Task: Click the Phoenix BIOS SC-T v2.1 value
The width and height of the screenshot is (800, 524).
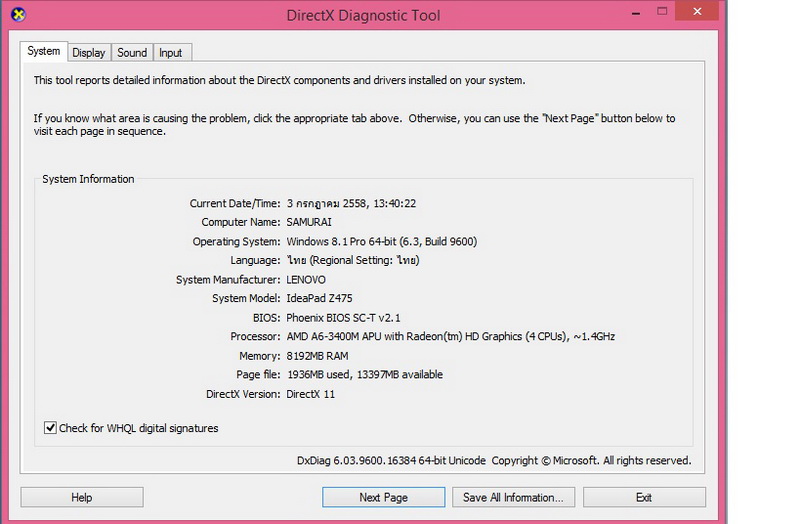Action: coord(343,318)
